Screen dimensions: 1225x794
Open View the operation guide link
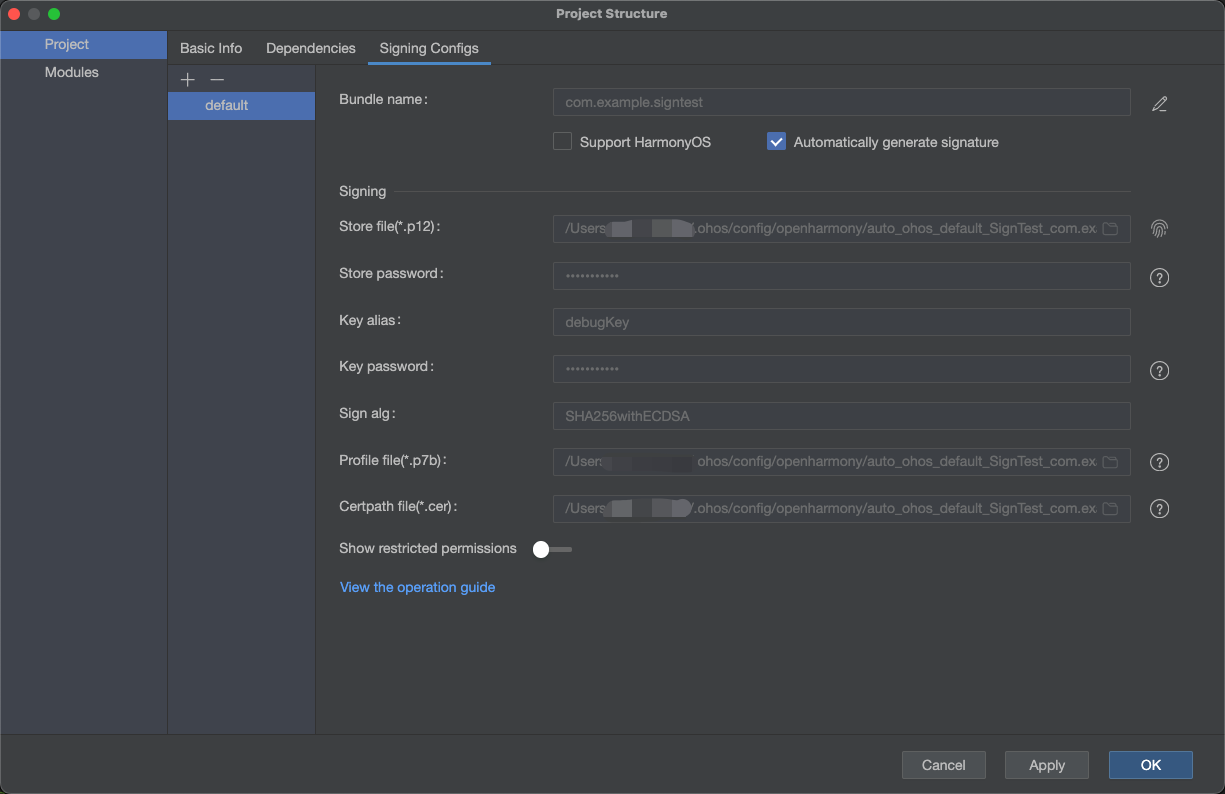(x=417, y=588)
